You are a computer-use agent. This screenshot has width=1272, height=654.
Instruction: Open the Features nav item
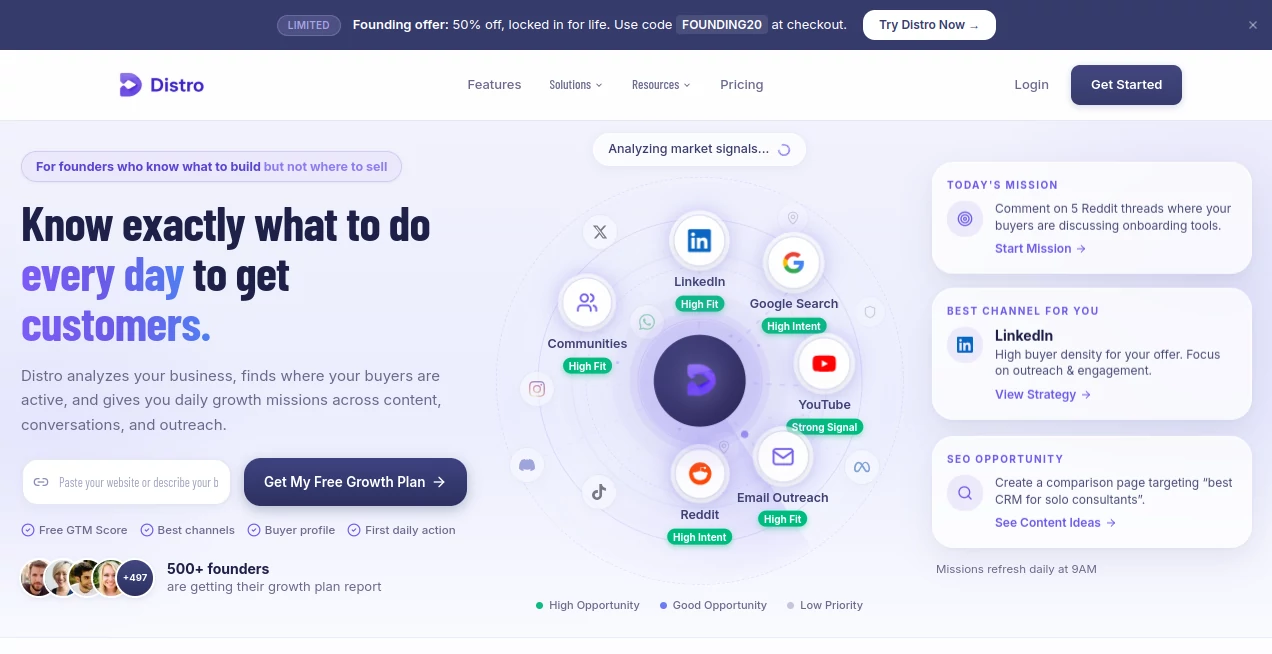point(494,85)
